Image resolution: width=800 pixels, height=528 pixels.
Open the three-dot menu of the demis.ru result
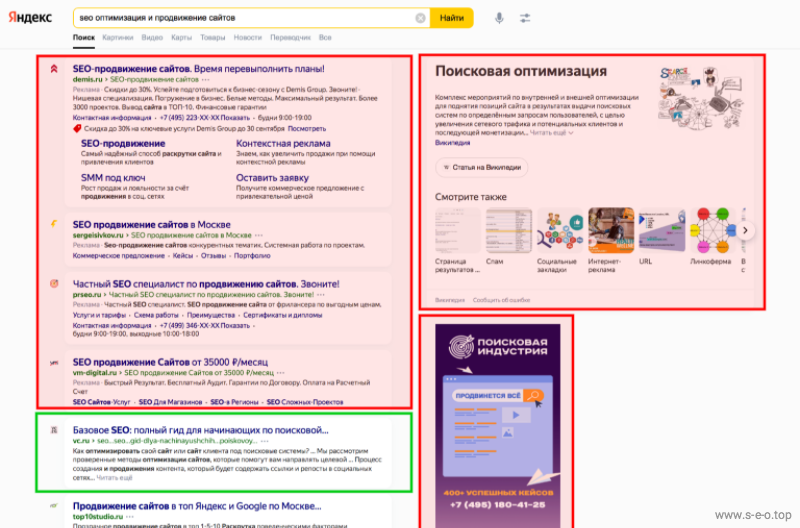[x=205, y=80]
